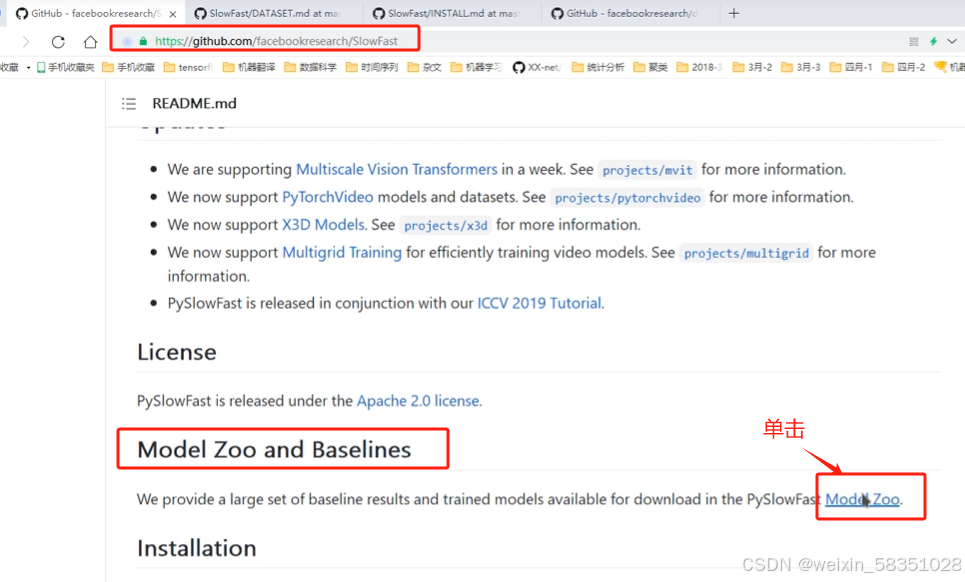
Task: Open the 时间序列 bookmark folder
Action: pyautogui.click(x=372, y=67)
